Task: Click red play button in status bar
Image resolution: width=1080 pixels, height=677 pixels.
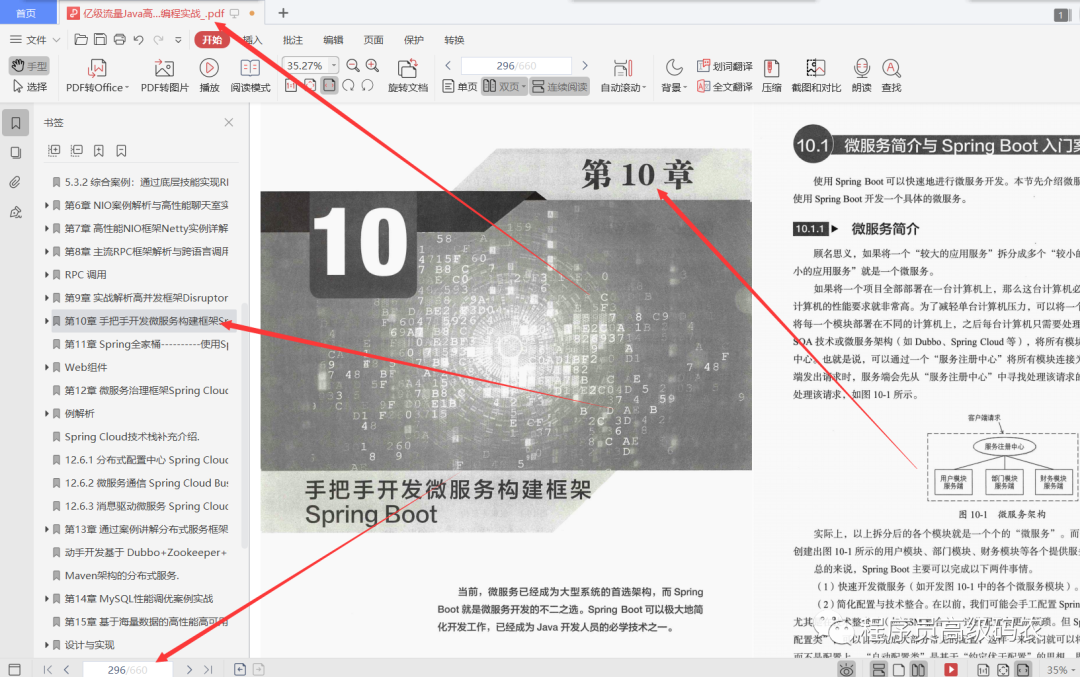Action: (951, 669)
